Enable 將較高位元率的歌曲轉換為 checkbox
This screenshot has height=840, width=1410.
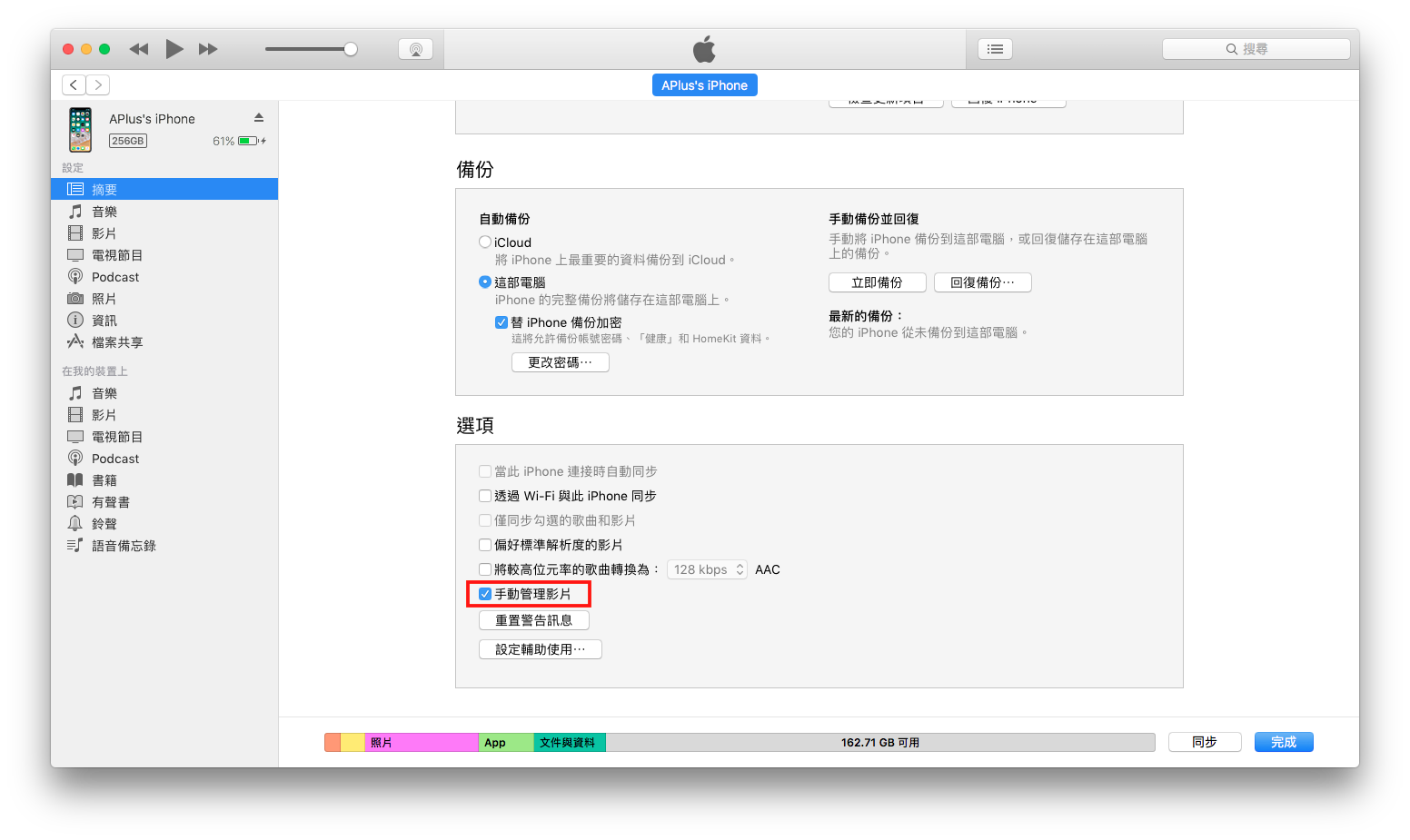click(x=485, y=569)
